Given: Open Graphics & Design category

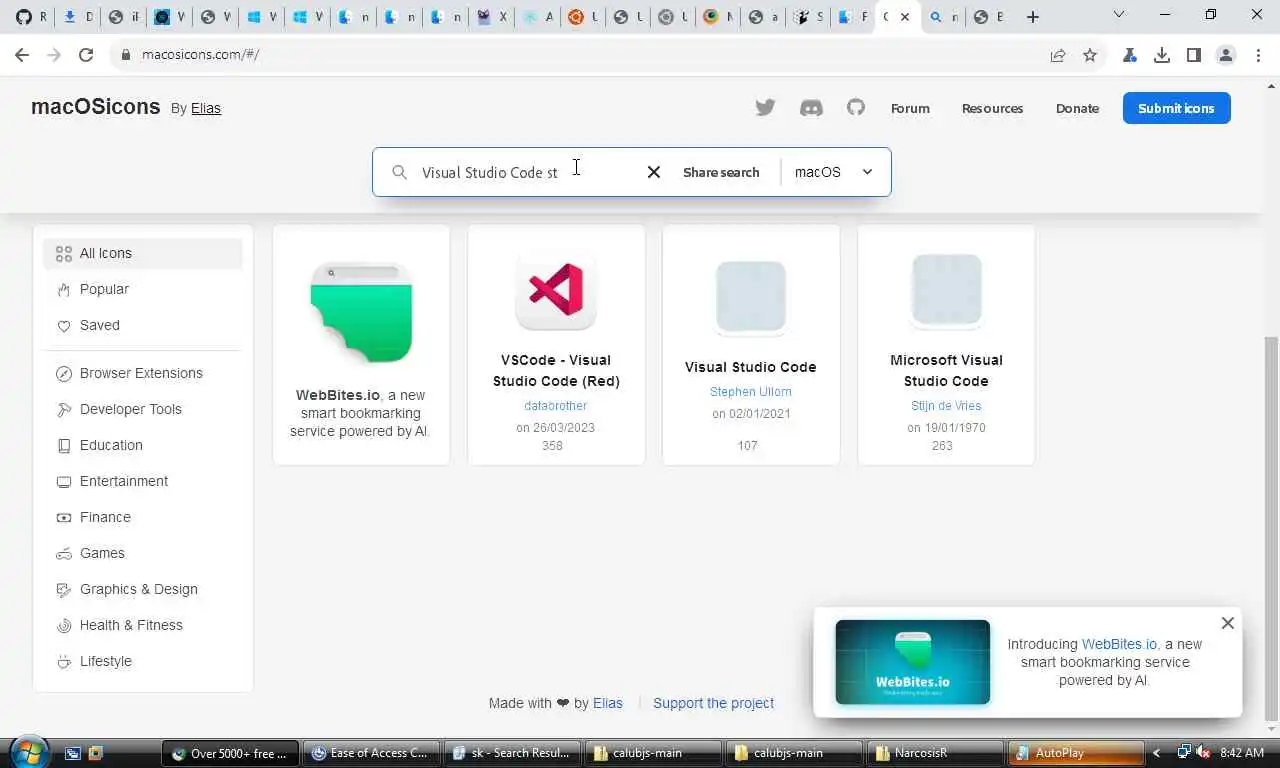Looking at the screenshot, I should tap(143, 589).
